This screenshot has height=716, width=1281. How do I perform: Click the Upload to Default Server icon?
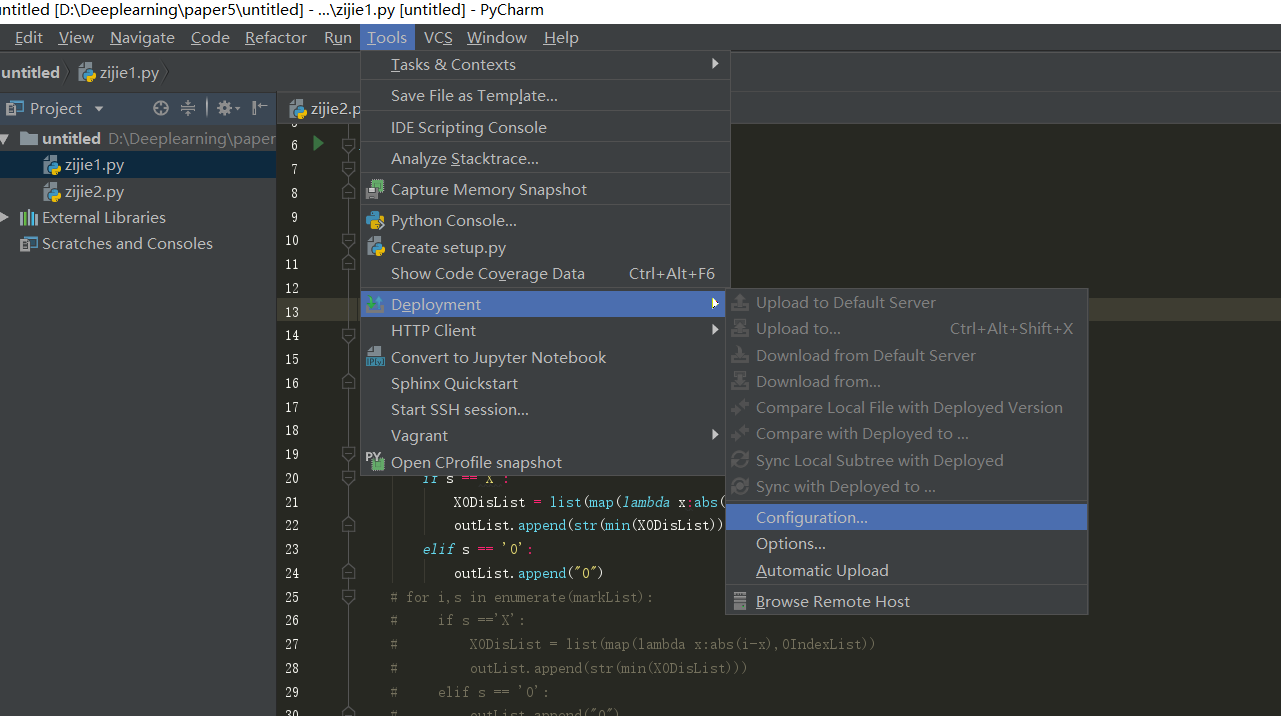click(740, 302)
